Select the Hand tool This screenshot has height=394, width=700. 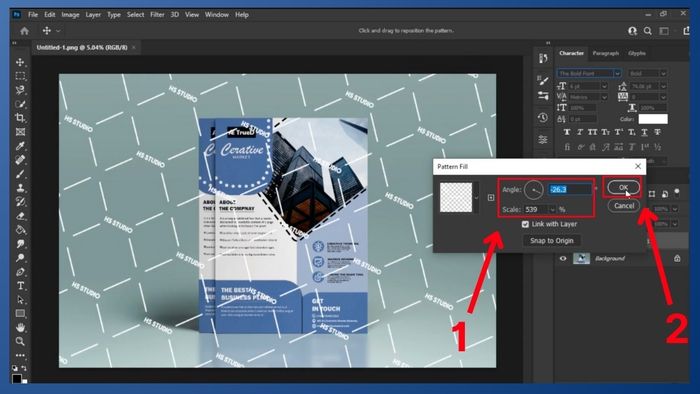click(20, 328)
